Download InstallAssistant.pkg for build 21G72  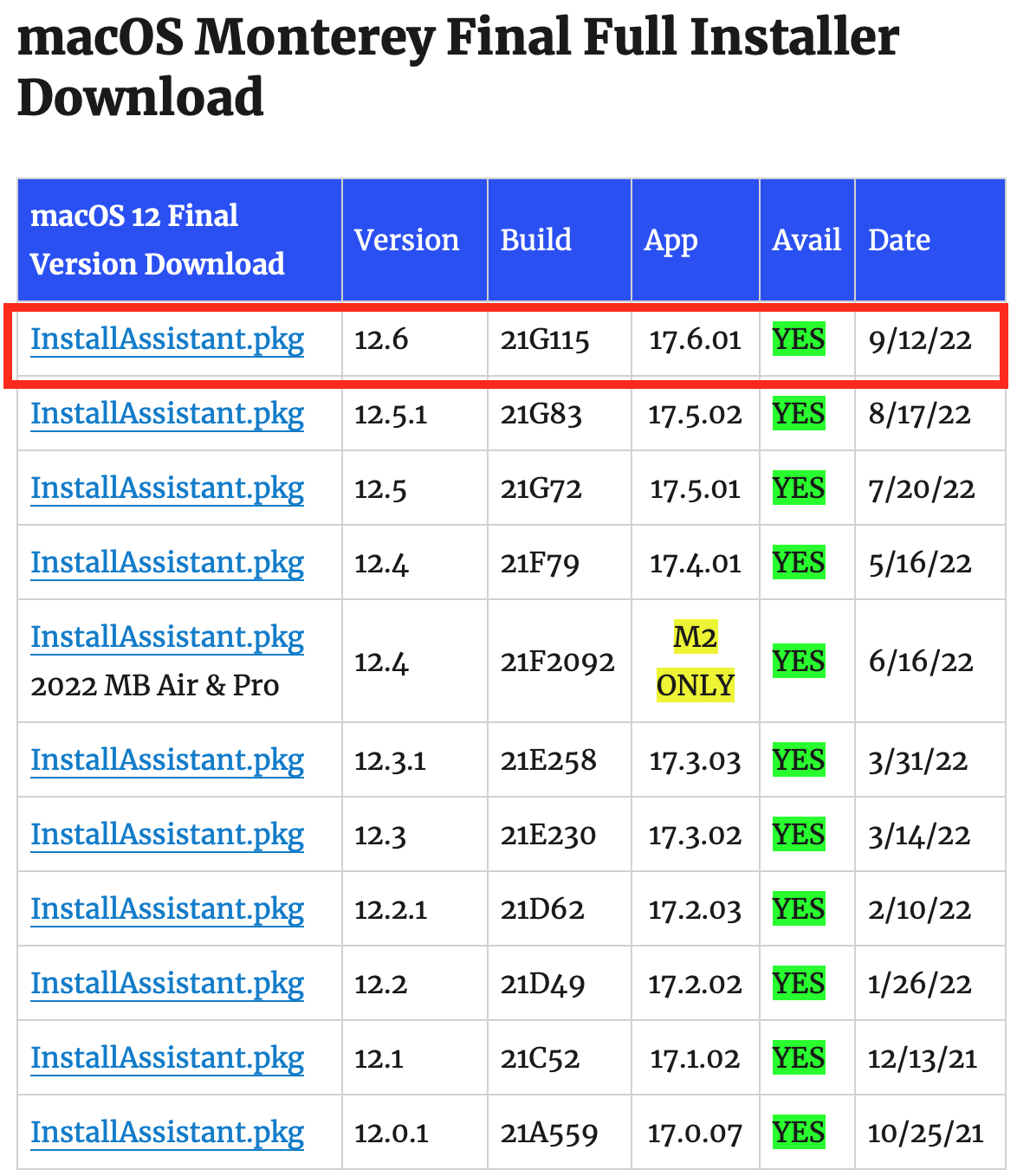[x=167, y=488]
